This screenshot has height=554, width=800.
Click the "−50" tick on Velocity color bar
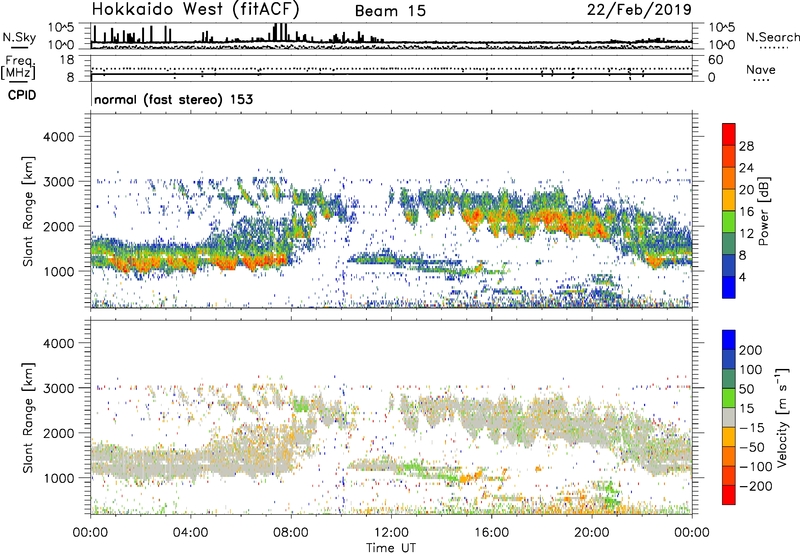tap(752, 447)
